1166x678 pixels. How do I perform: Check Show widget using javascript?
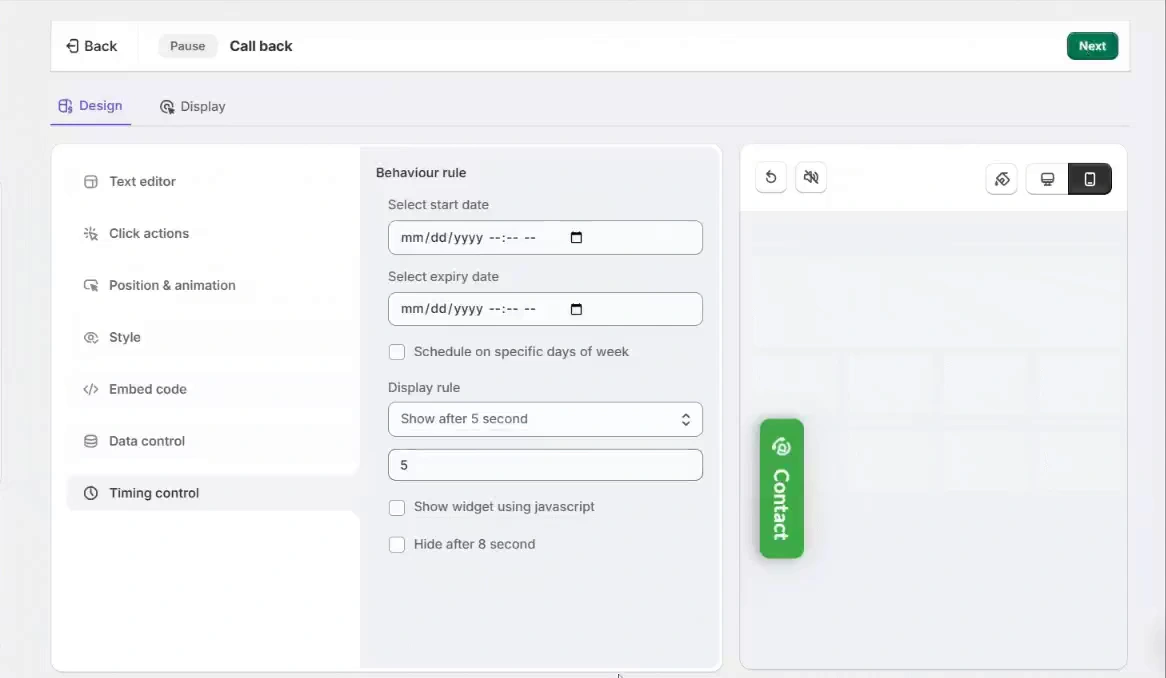pyautogui.click(x=397, y=508)
